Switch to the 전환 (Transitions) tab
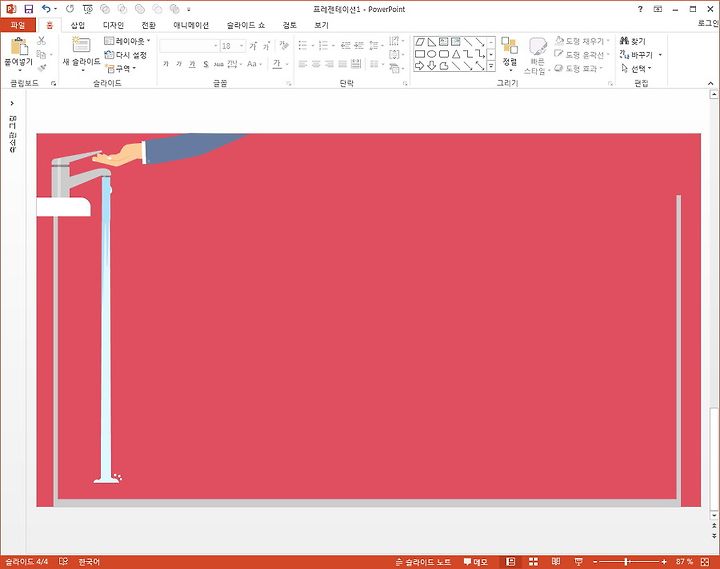Screen dimensions: 720x569 click(x=148, y=25)
